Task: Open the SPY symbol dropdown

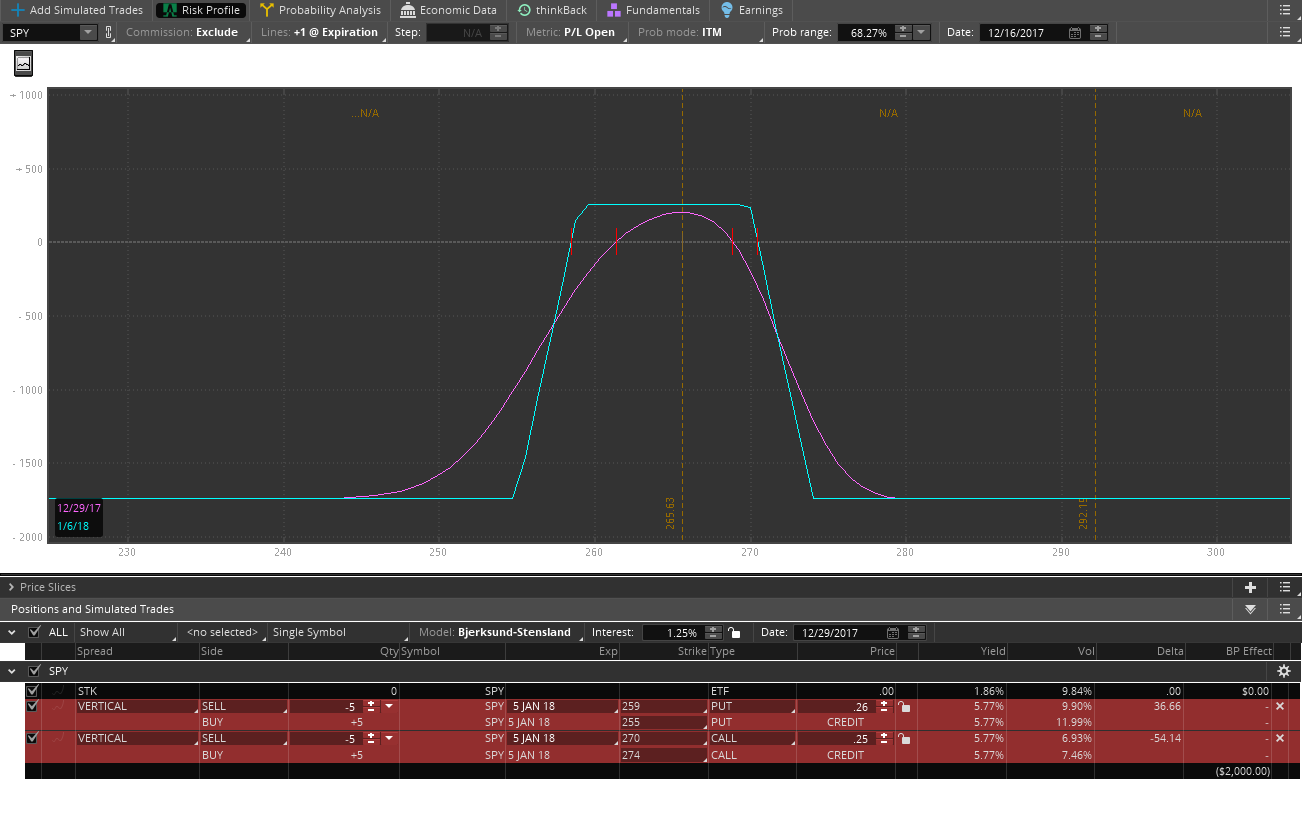Action: coord(87,32)
